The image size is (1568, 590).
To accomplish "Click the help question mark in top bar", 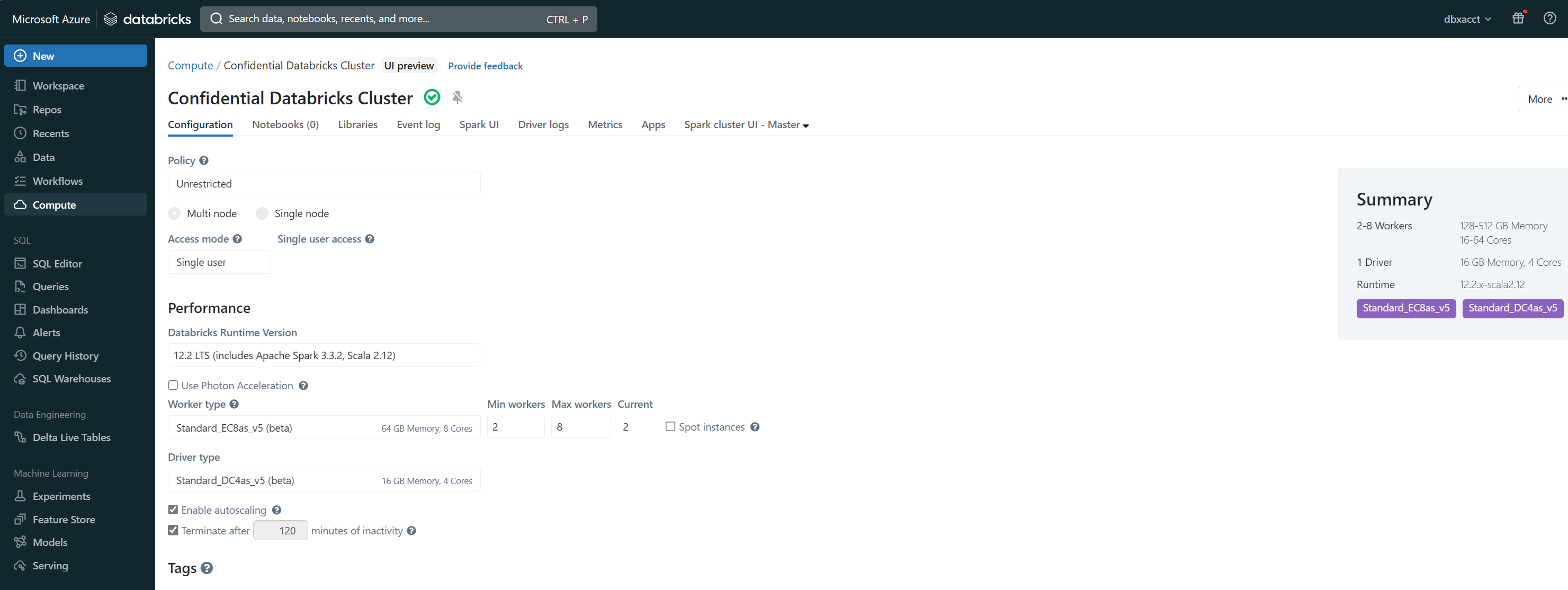I will pyautogui.click(x=1549, y=18).
